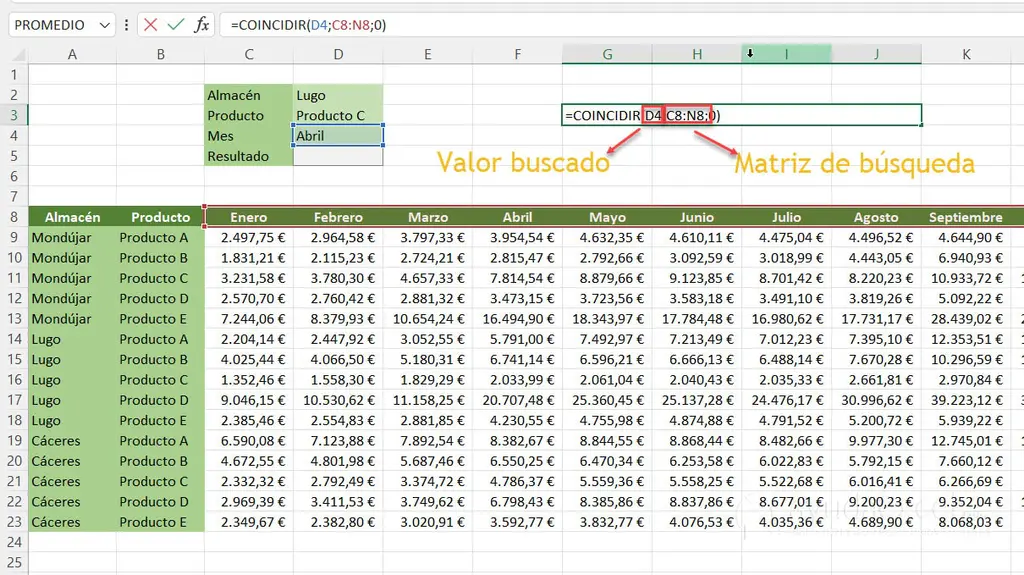This screenshot has height=575, width=1024.
Task: Select column header D
Action: click(338, 54)
